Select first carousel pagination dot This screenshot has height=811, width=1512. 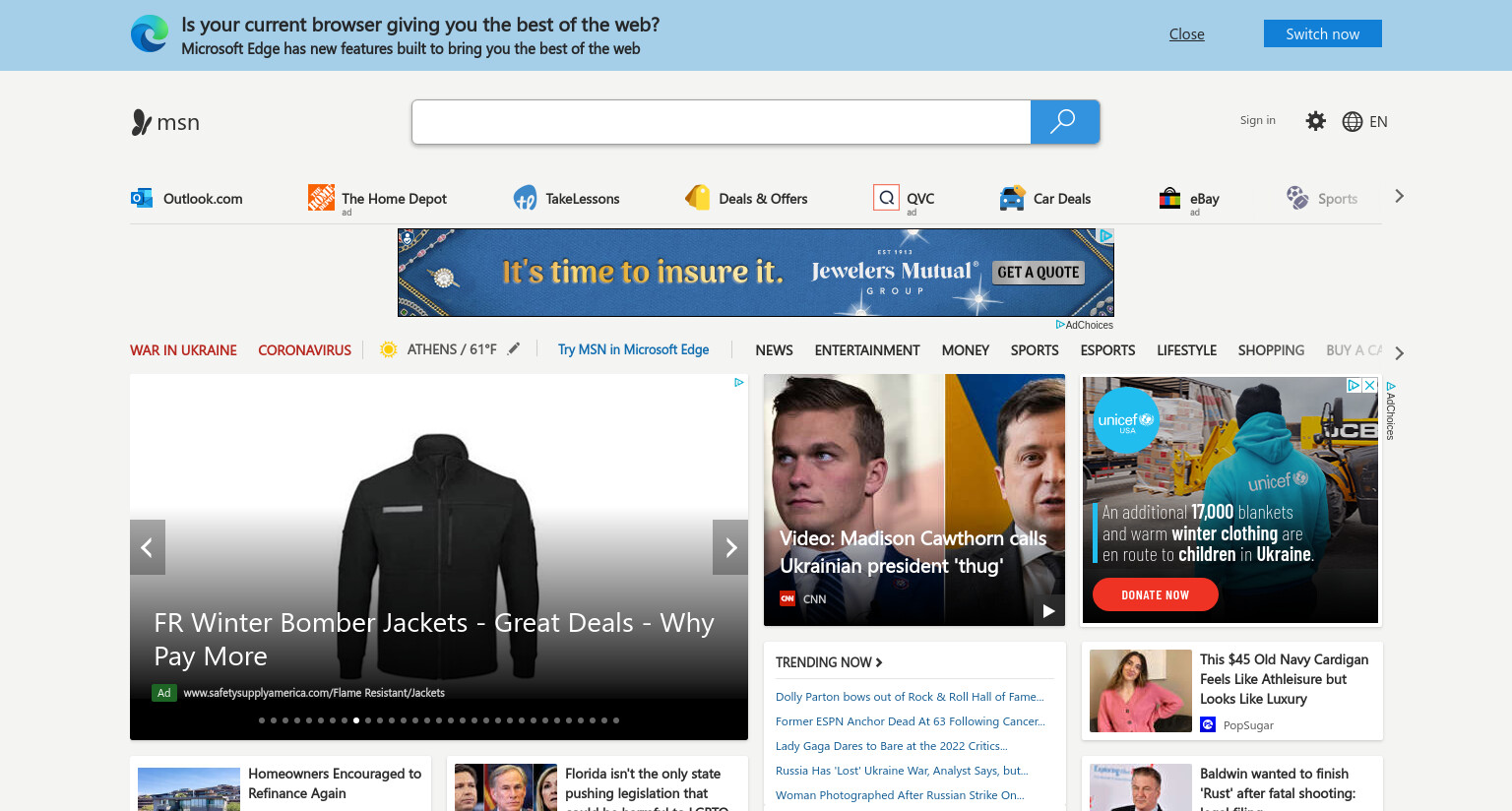coord(262,720)
